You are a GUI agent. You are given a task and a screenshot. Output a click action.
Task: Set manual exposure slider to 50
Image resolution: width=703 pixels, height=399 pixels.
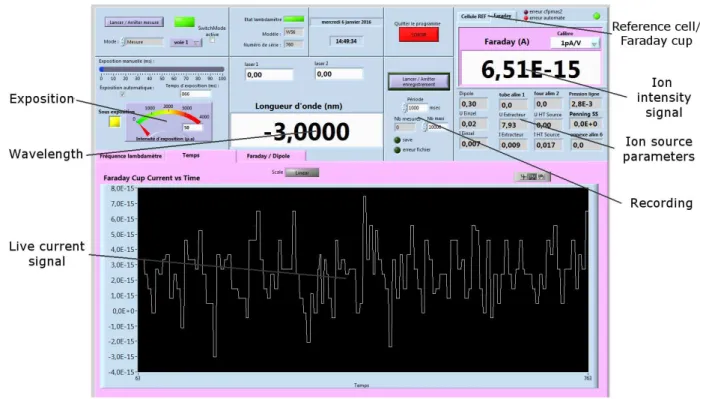162,69
